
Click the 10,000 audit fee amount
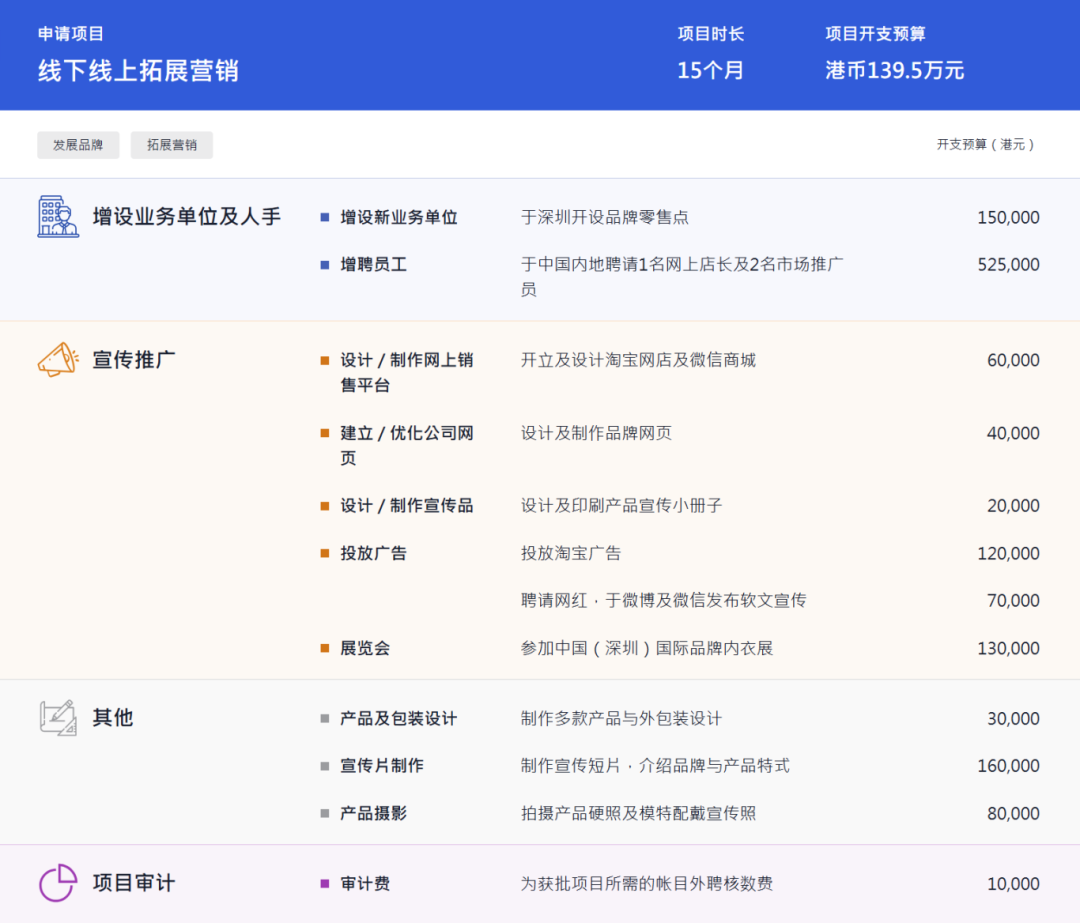1013,884
